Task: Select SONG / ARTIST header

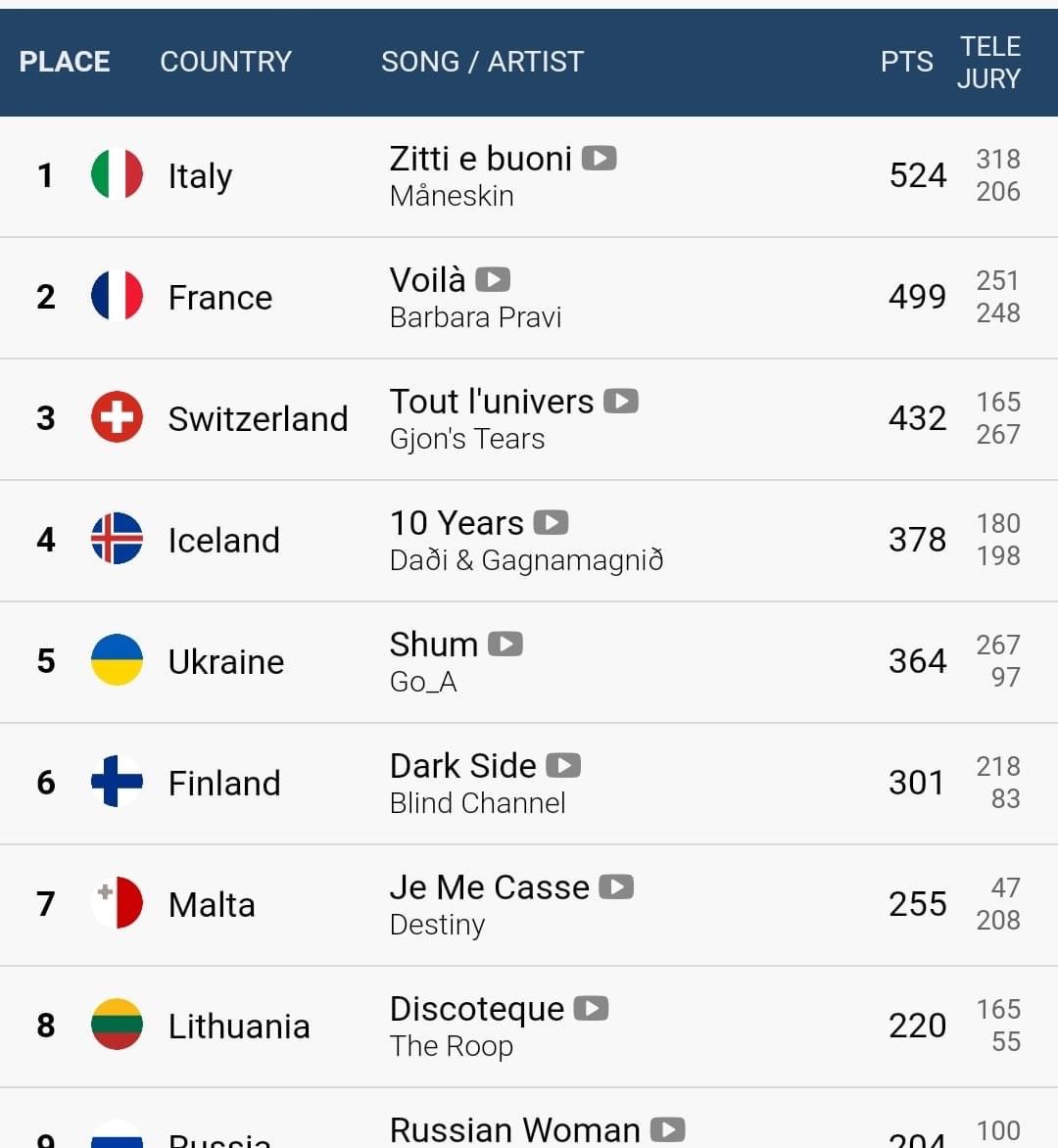Action: [483, 62]
